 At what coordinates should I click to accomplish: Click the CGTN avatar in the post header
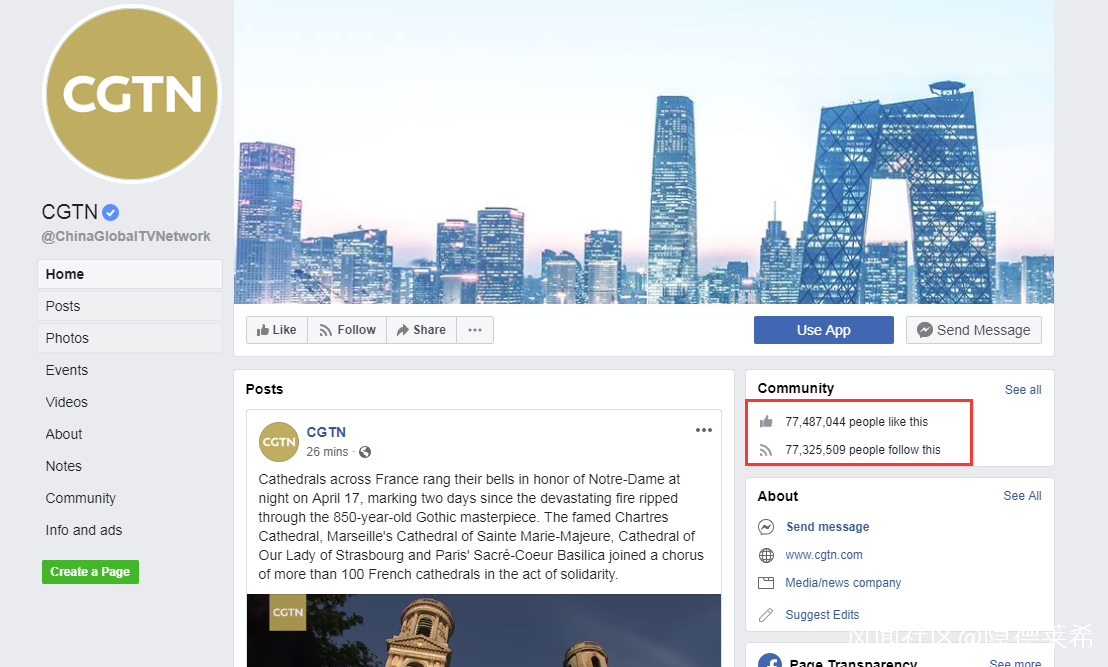click(279, 442)
